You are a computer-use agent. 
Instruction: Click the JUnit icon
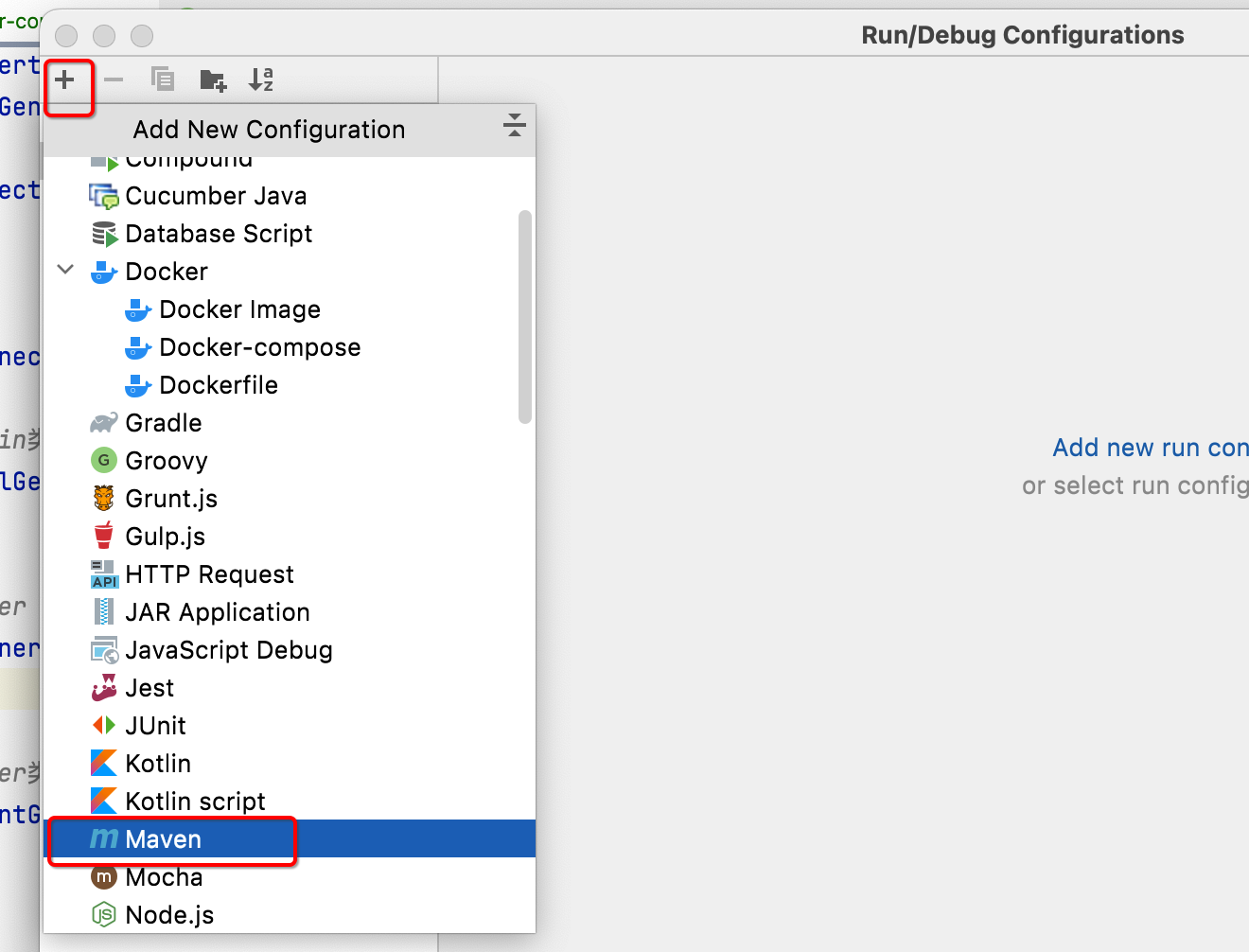point(104,725)
